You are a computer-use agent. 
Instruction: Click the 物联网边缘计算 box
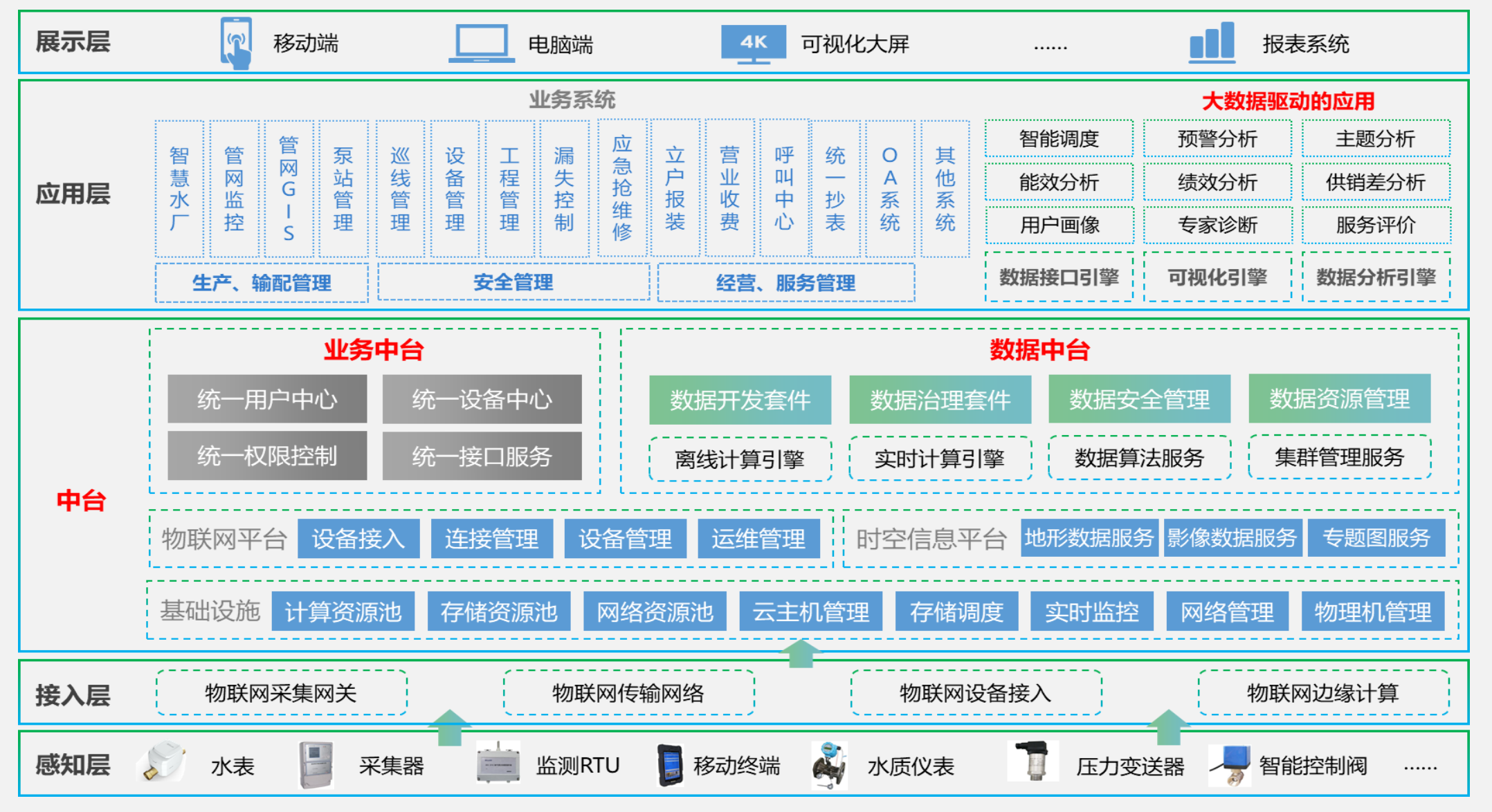(1324, 692)
